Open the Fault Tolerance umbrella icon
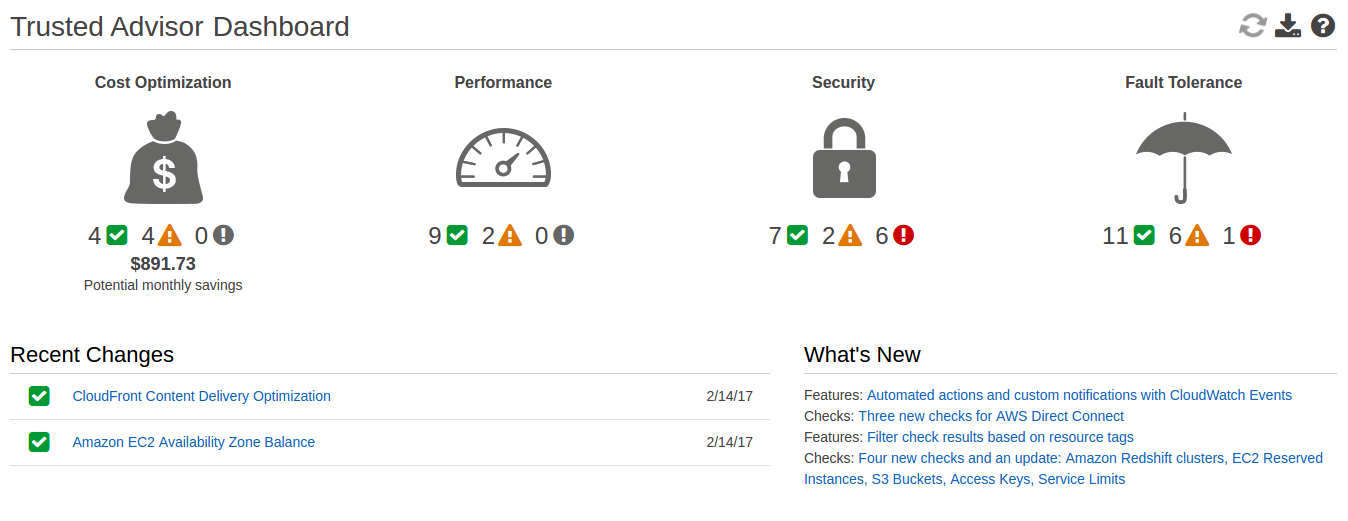Screen dimensions: 1348x521 point(1184,158)
